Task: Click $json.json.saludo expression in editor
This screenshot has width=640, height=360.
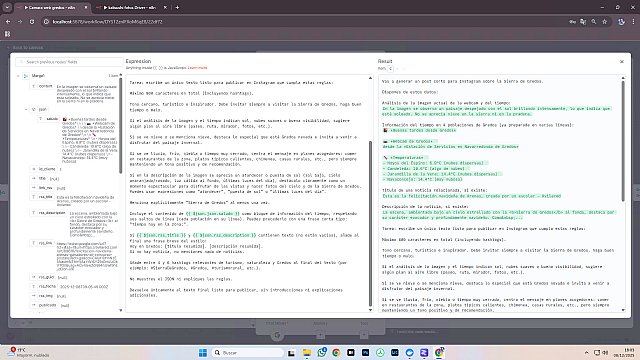Action: pos(213,213)
